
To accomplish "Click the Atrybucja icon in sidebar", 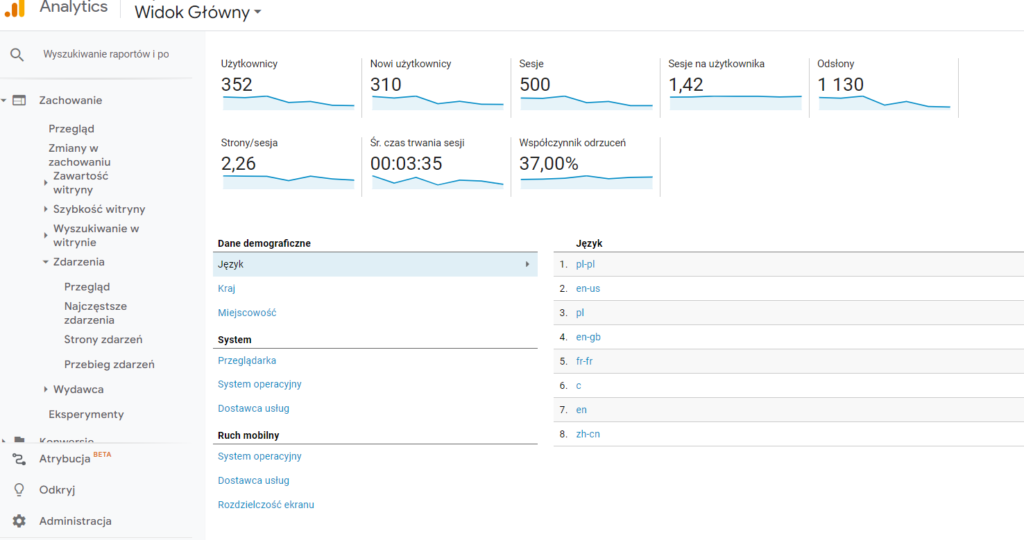I will tap(19, 459).
